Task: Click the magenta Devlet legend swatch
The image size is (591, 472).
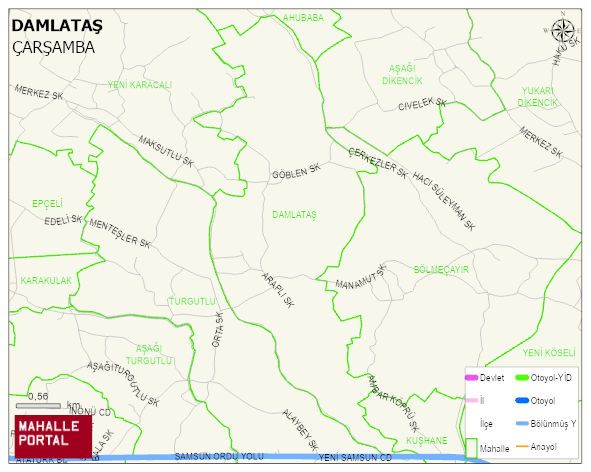Action: pyautogui.click(x=471, y=377)
